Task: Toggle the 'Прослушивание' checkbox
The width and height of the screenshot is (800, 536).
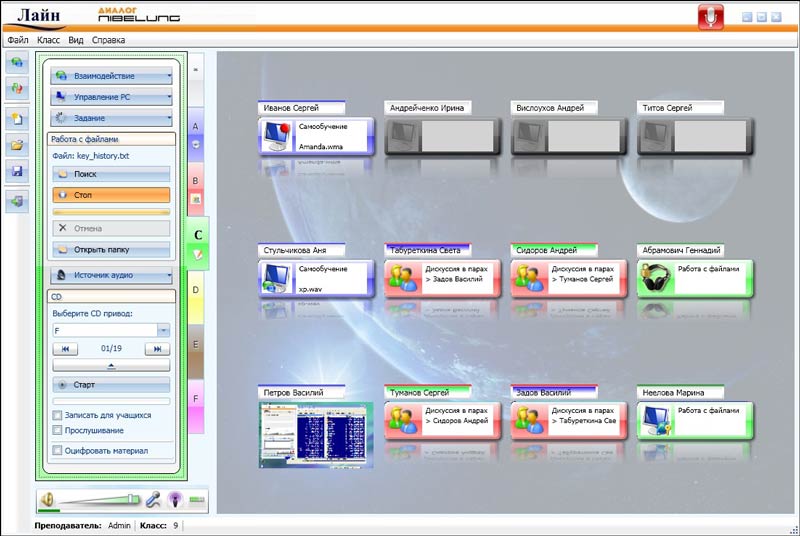Action: pos(58,430)
